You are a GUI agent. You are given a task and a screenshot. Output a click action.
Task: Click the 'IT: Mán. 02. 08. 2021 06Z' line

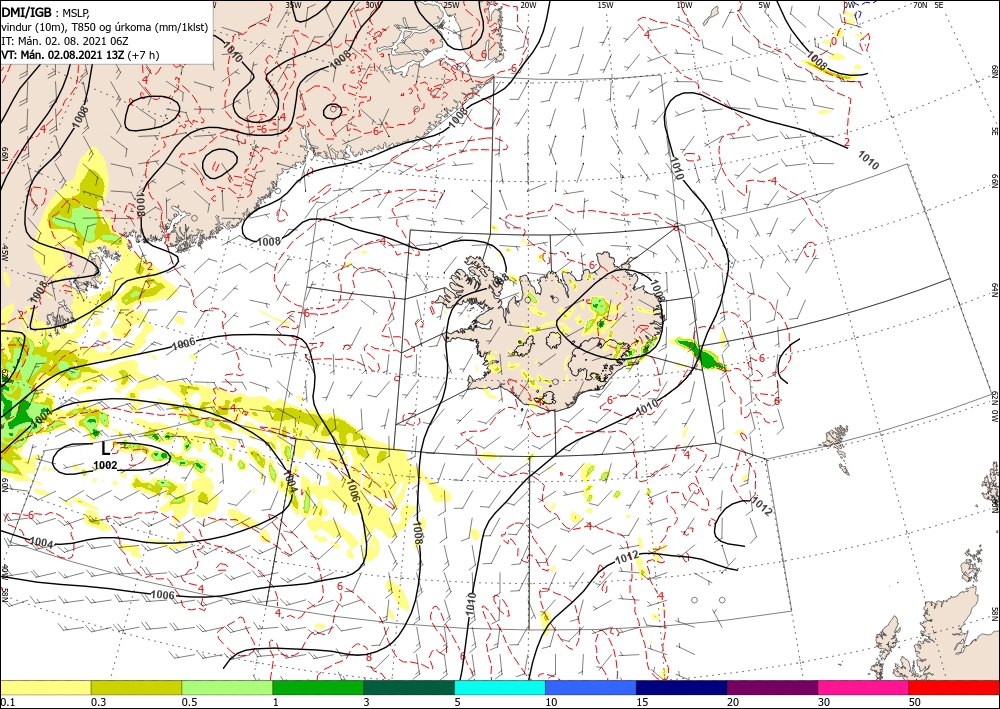pyautogui.click(x=64, y=41)
